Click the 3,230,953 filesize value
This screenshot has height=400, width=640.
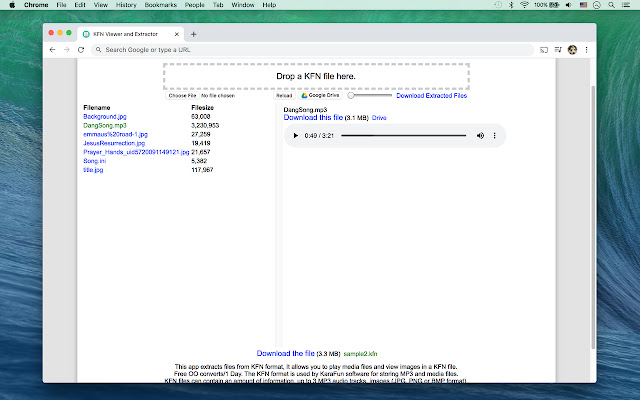point(205,126)
